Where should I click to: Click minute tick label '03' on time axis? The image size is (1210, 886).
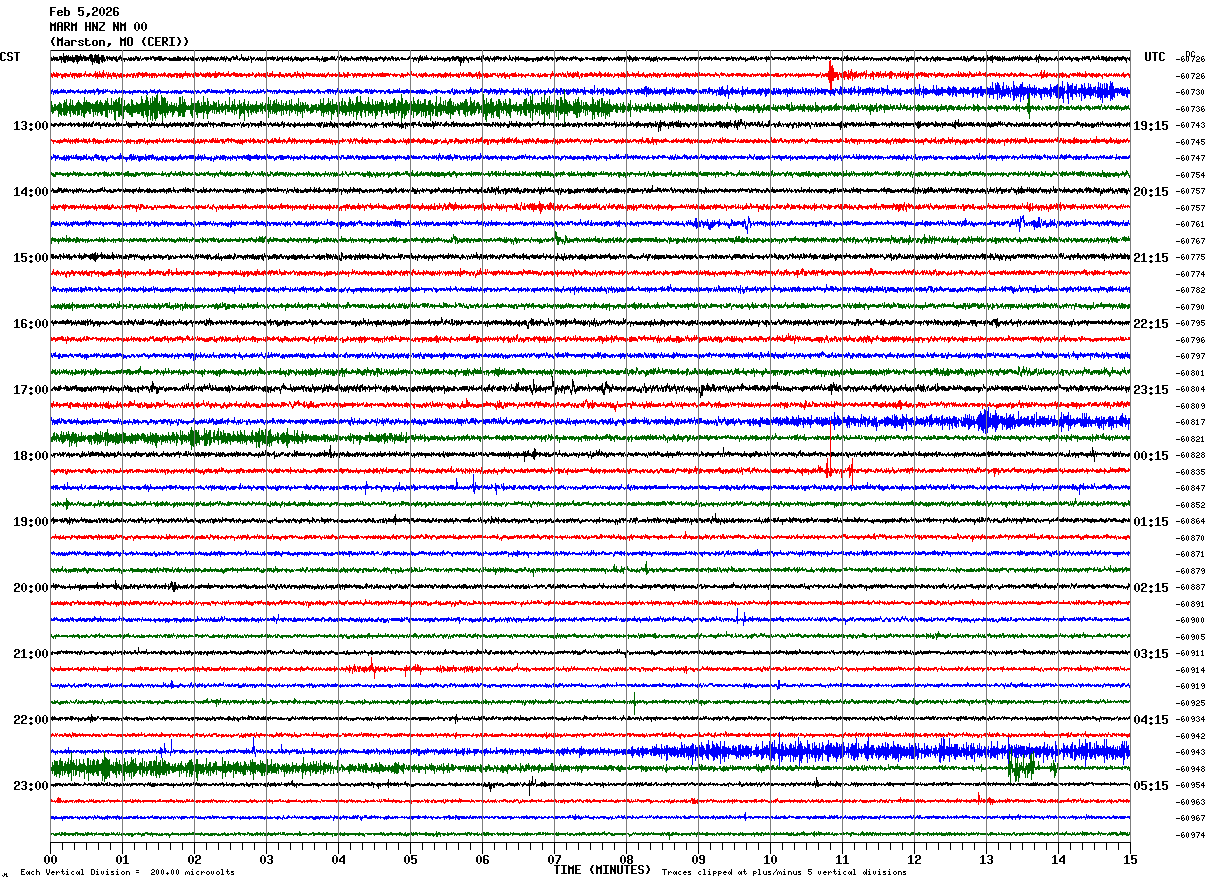(266, 859)
